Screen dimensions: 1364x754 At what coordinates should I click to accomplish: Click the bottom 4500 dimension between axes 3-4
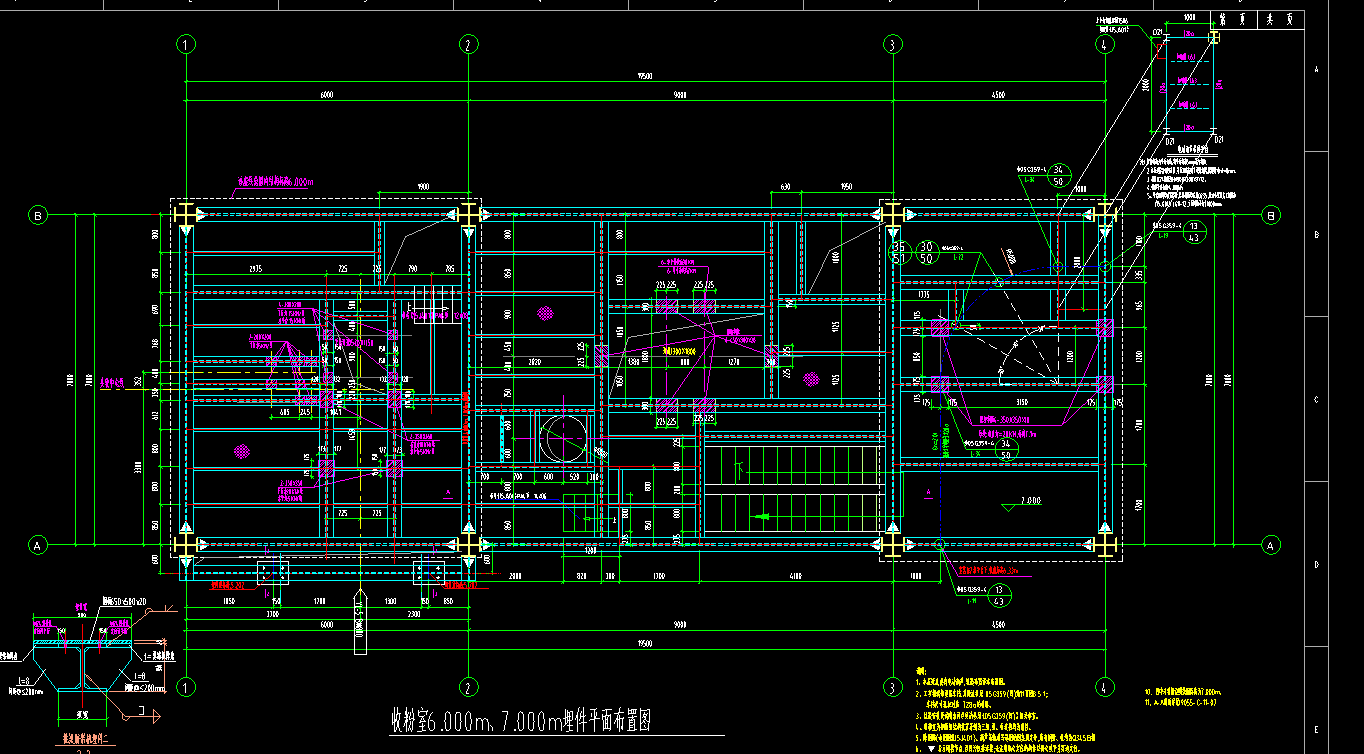(x=998, y=624)
